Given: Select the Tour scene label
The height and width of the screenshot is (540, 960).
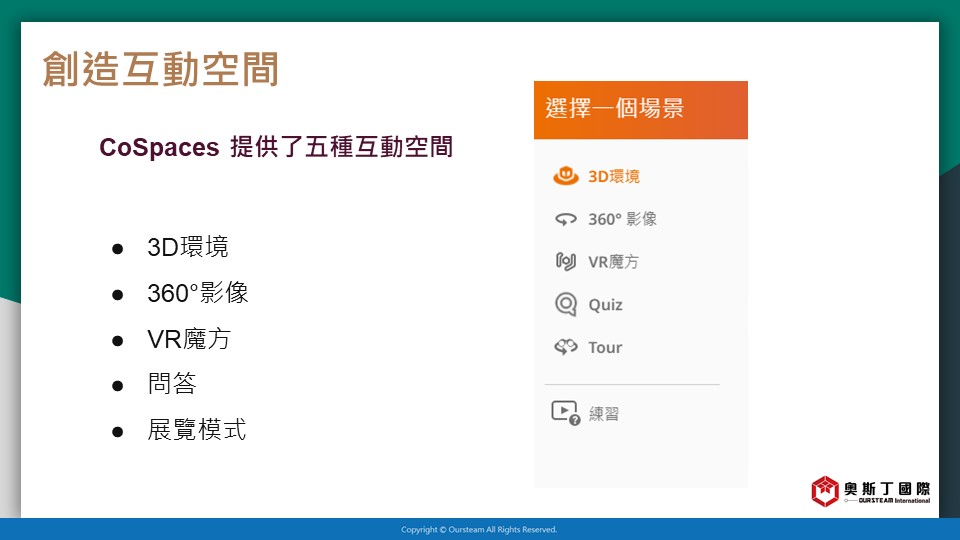Looking at the screenshot, I should (605, 348).
